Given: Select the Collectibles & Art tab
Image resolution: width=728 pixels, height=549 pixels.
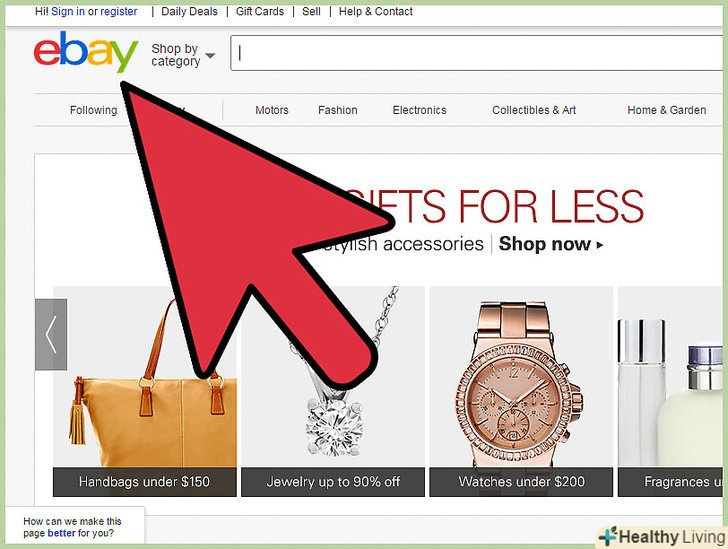Looking at the screenshot, I should [x=534, y=110].
